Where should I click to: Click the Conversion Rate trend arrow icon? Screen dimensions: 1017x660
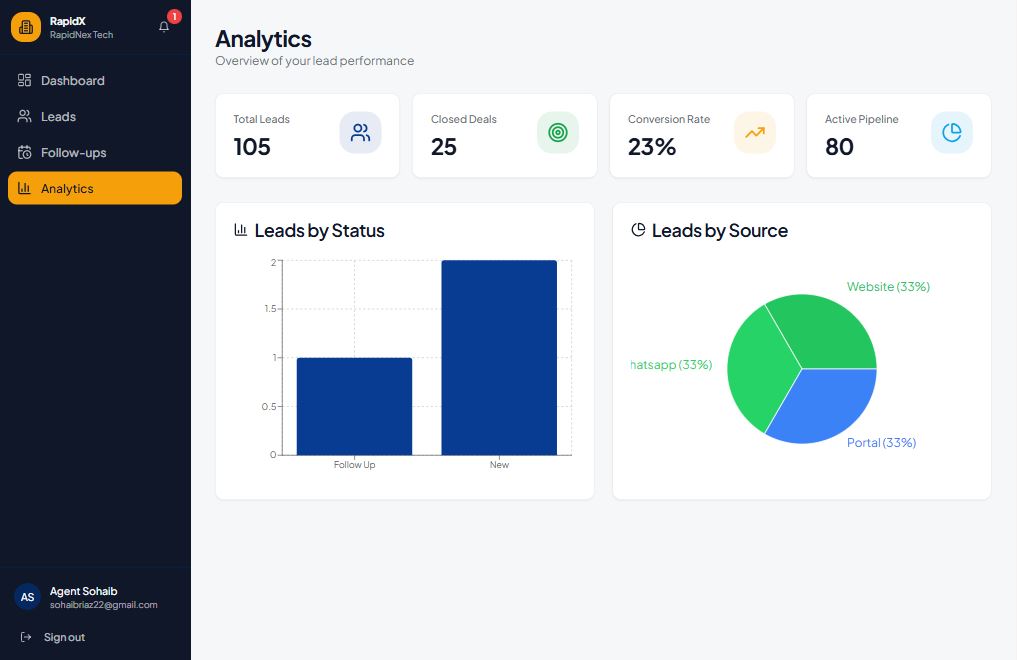tap(754, 131)
